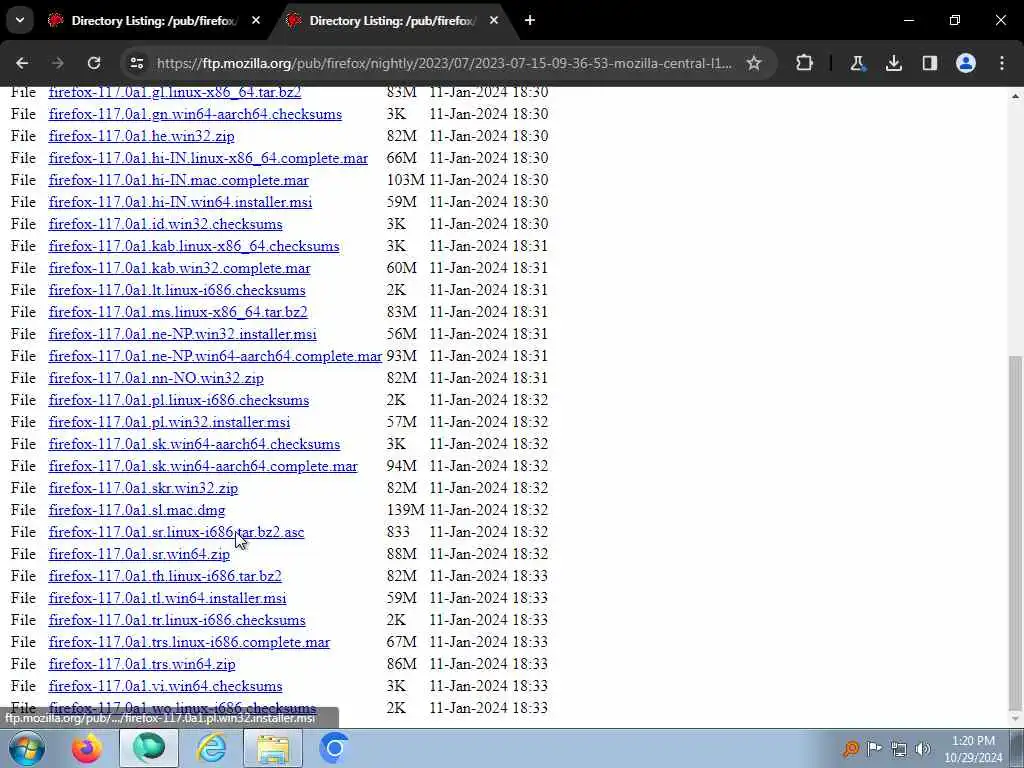Image resolution: width=1024 pixels, height=768 pixels.
Task: Download firefox-117.0a1.nn-NO.win32.zip
Action: 156,378
